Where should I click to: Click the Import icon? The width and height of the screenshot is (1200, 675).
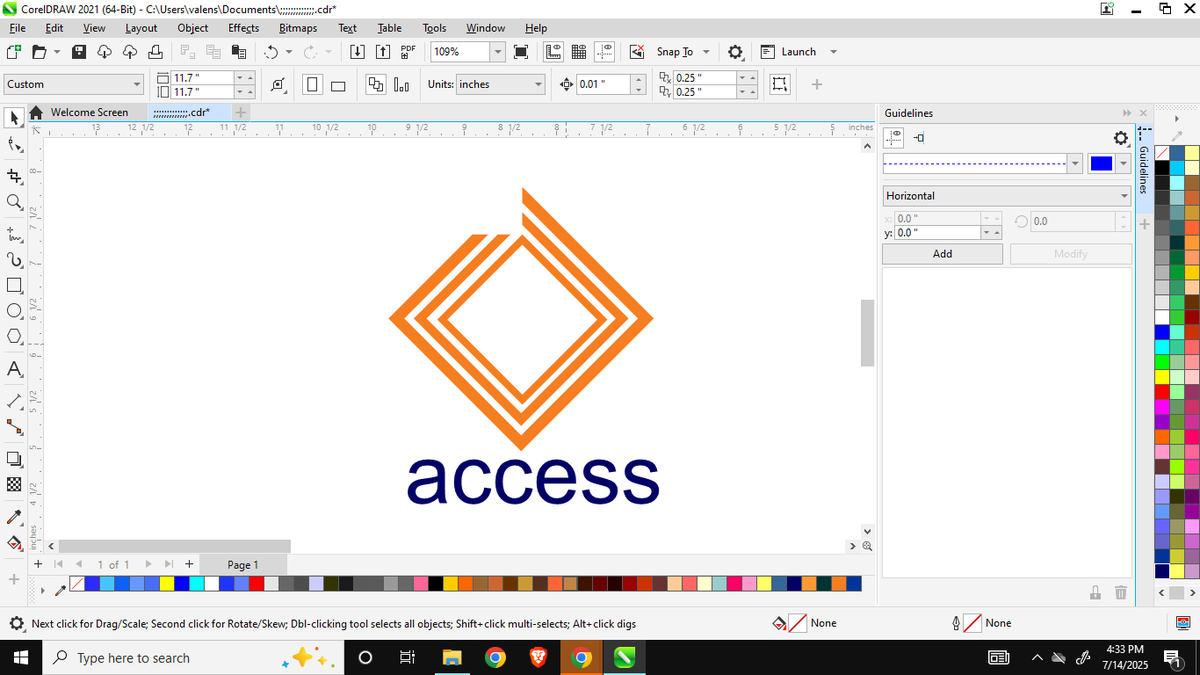tap(359, 52)
